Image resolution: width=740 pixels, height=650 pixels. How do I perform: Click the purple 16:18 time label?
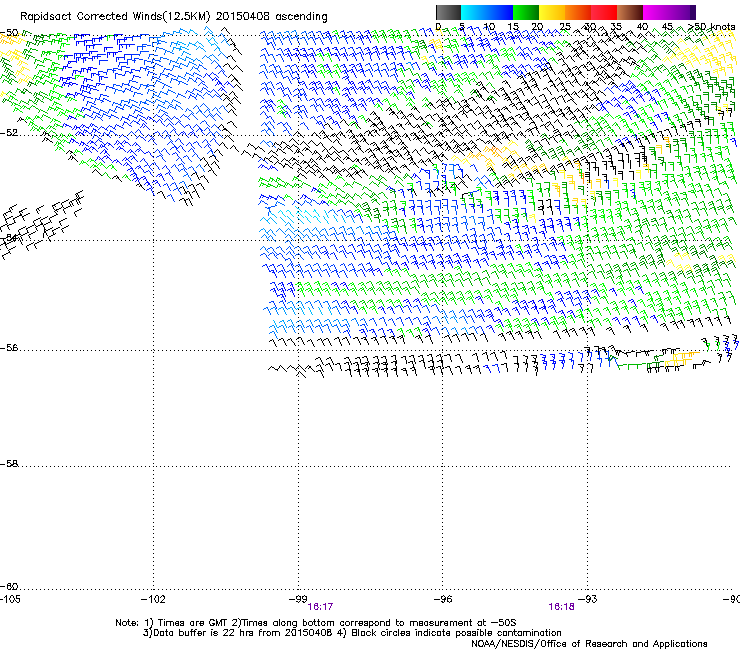coord(561,607)
